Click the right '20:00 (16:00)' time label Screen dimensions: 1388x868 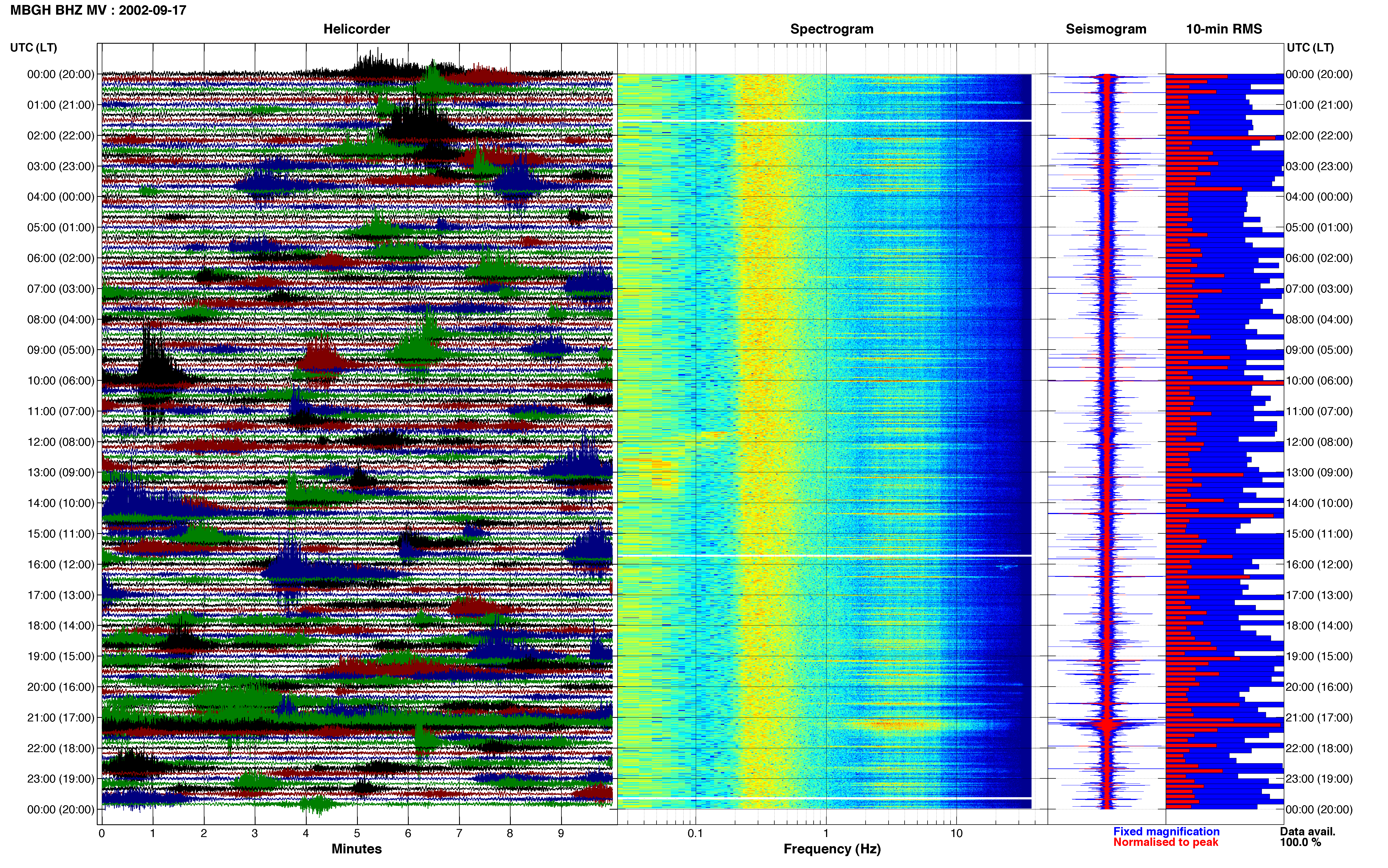[x=1319, y=687]
